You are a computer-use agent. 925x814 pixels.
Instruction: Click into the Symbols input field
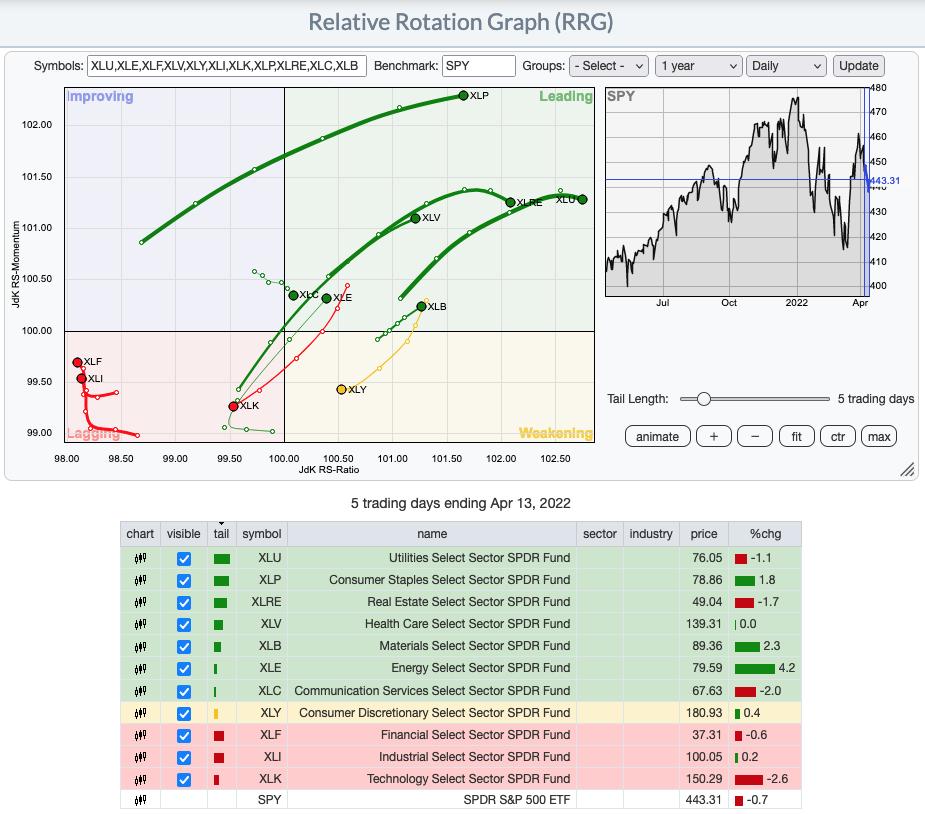[227, 66]
